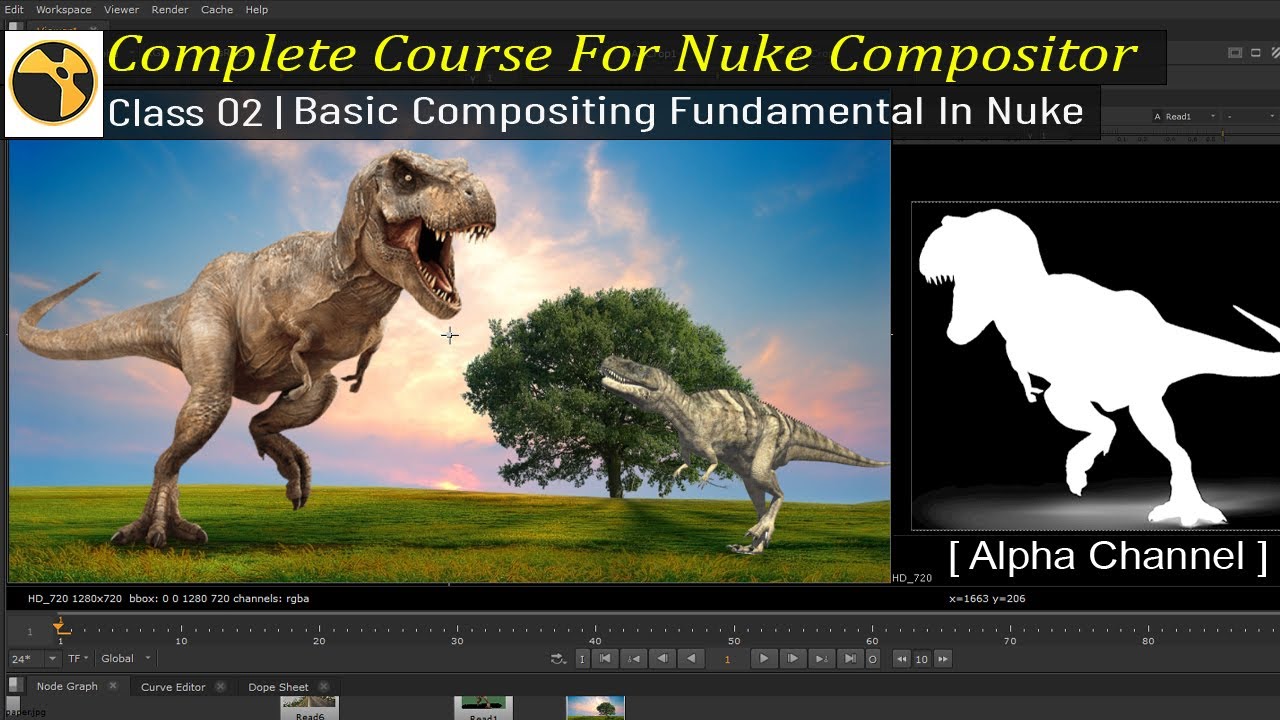Open the Cache menu

tap(217, 9)
